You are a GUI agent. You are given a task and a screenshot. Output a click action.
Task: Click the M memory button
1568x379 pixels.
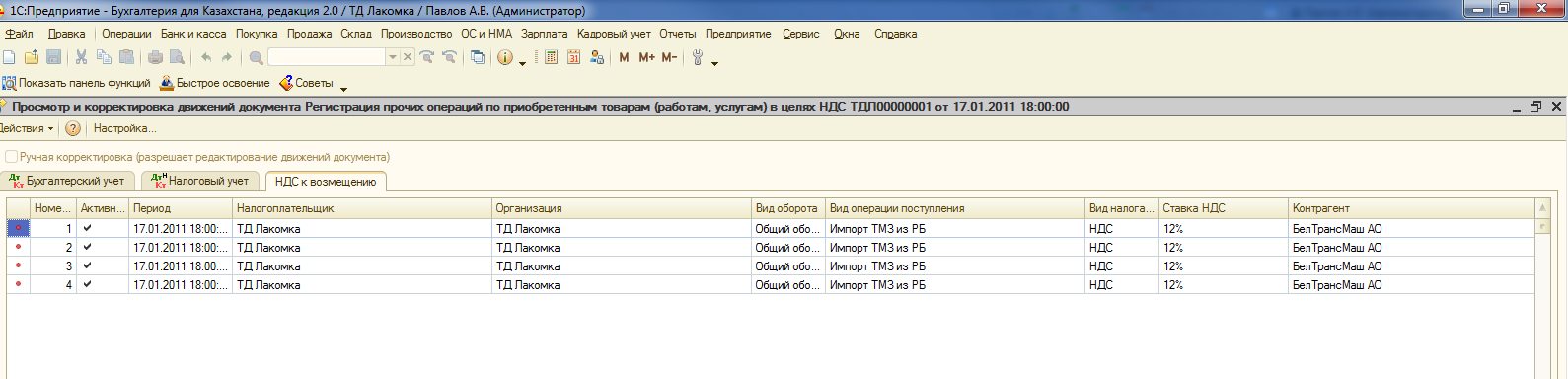624,57
